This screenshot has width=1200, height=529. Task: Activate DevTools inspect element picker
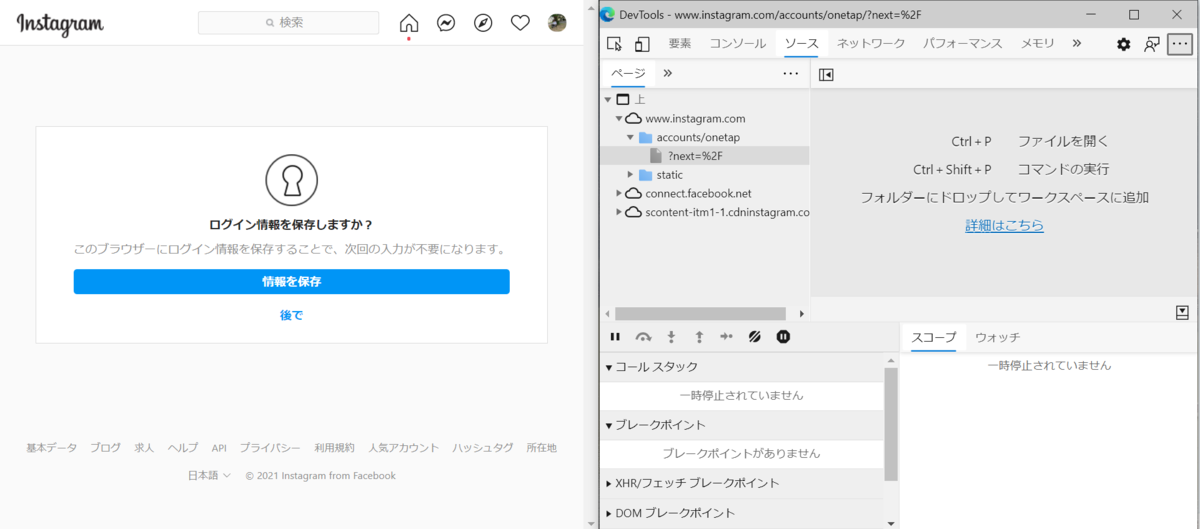tap(614, 44)
